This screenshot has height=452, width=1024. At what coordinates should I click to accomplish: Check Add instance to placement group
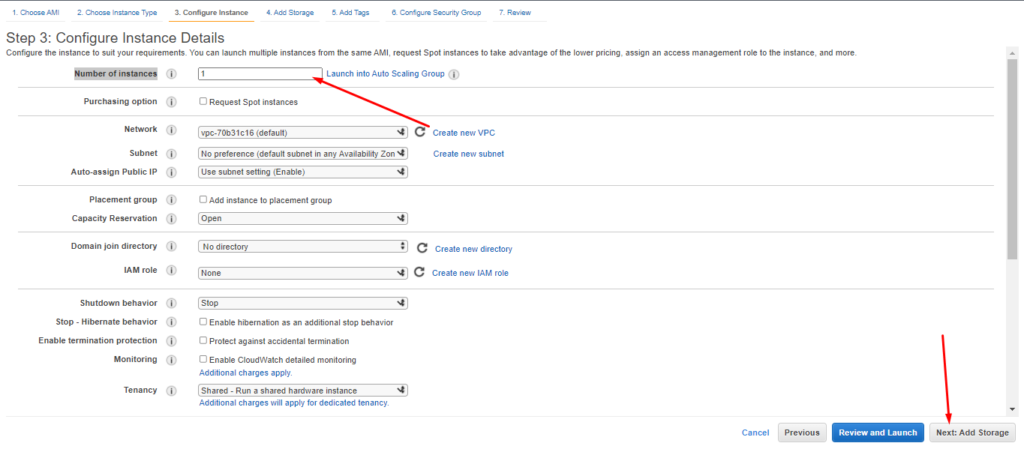click(x=203, y=199)
